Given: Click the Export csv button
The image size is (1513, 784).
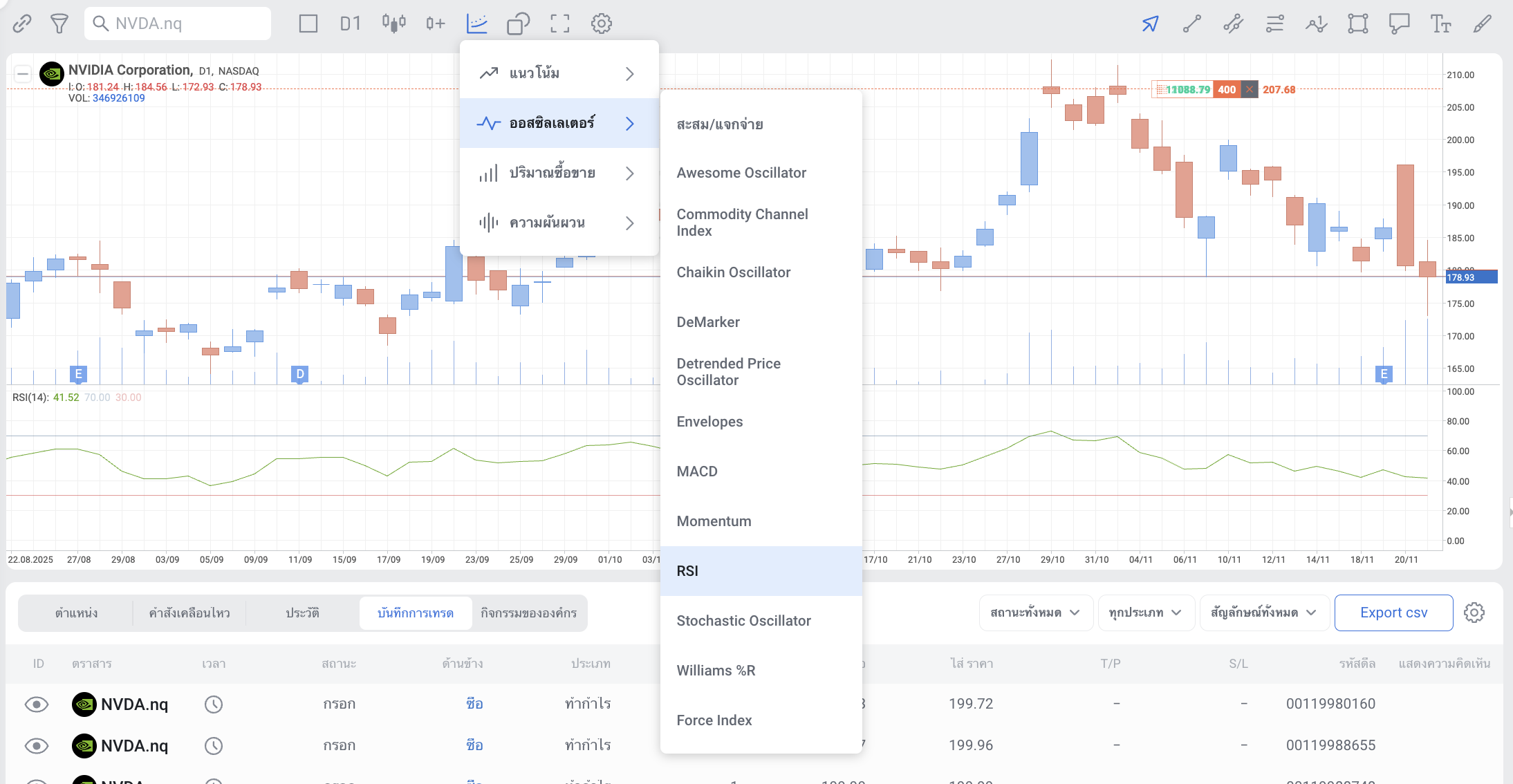Looking at the screenshot, I should click(1393, 613).
